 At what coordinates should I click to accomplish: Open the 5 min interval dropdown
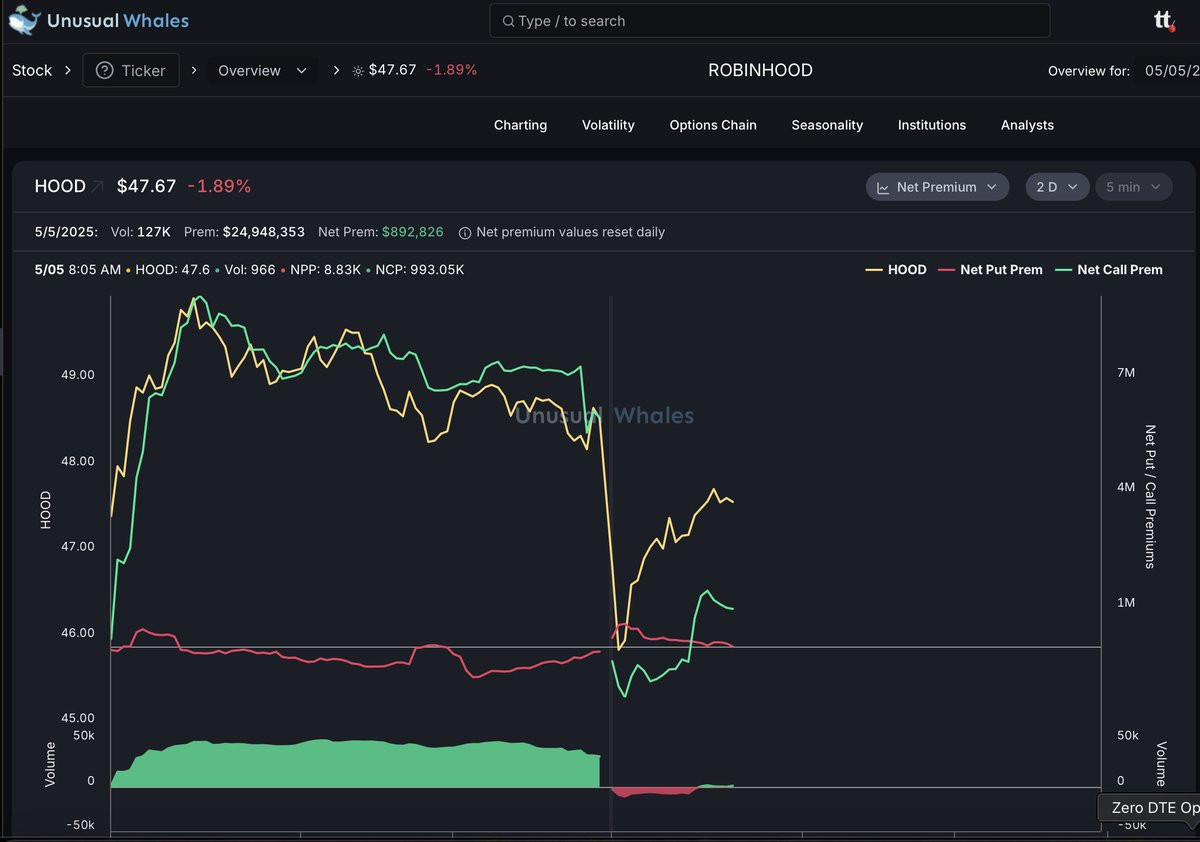[1132, 187]
